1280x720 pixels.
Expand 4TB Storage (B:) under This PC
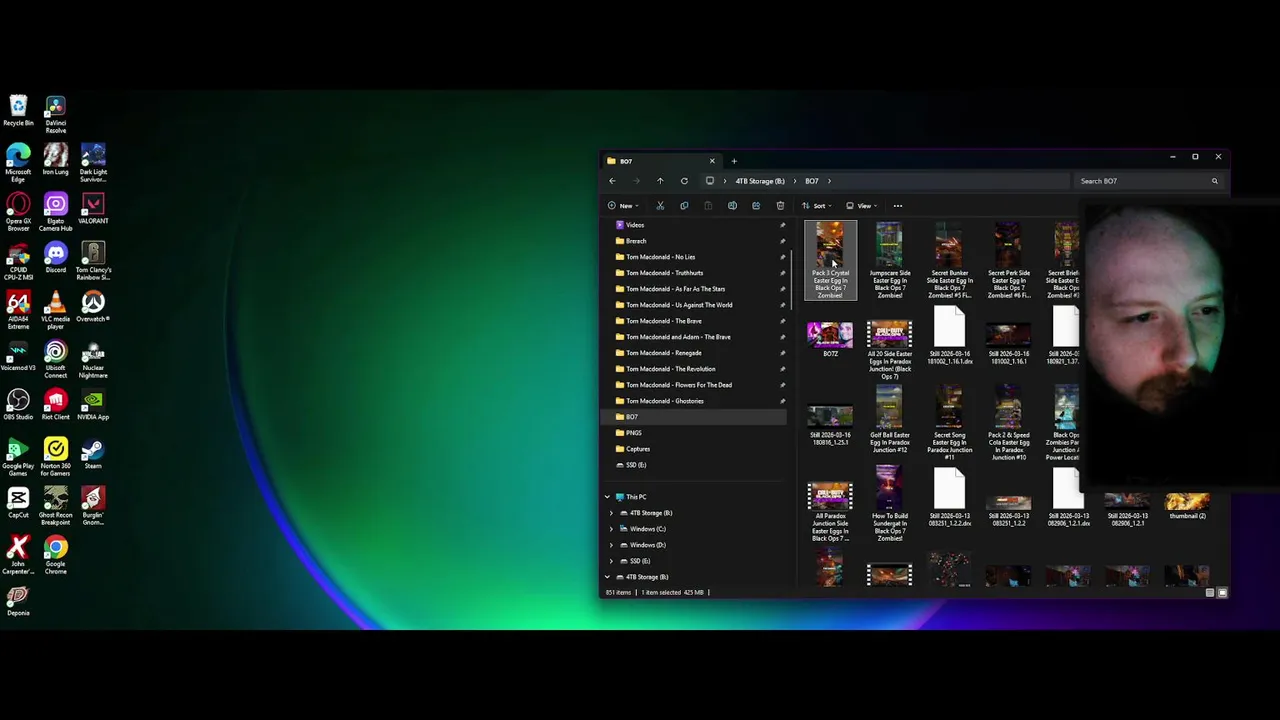(612, 513)
